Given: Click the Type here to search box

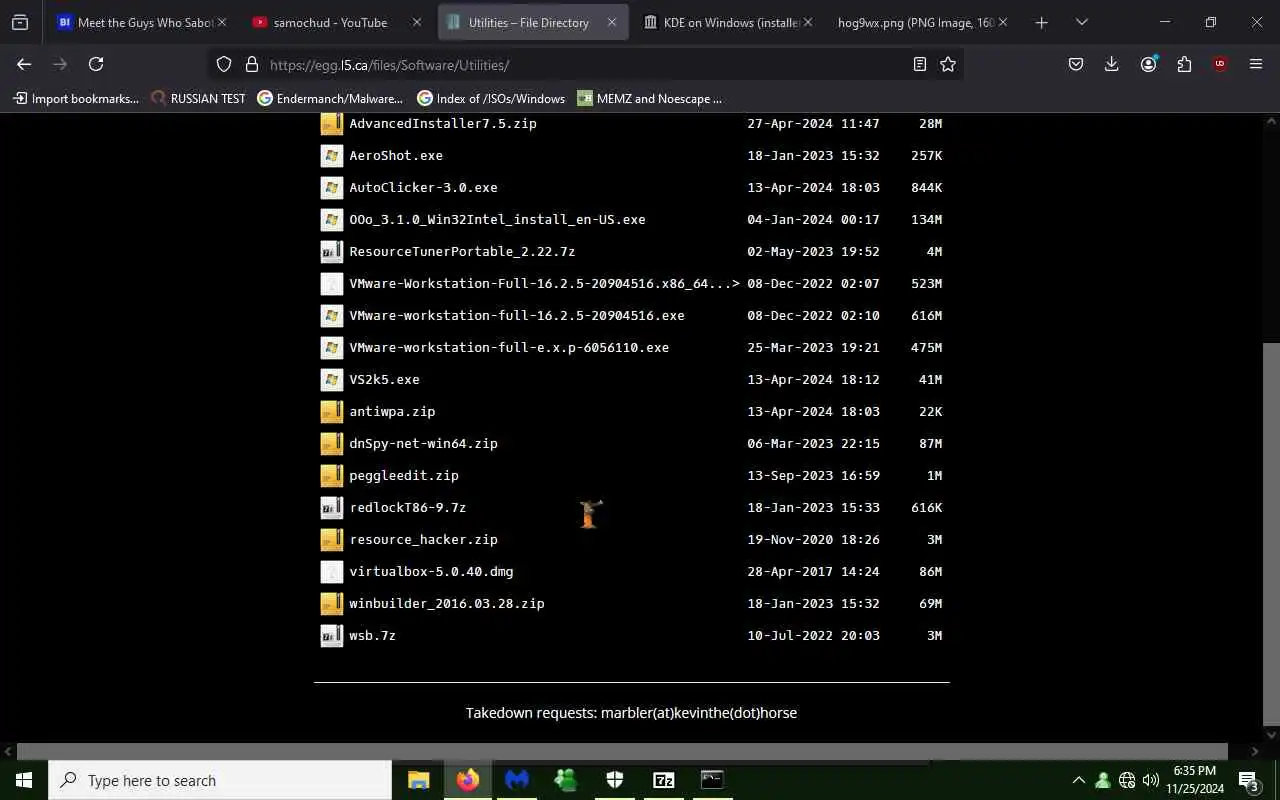Looking at the screenshot, I should click(x=220, y=780).
